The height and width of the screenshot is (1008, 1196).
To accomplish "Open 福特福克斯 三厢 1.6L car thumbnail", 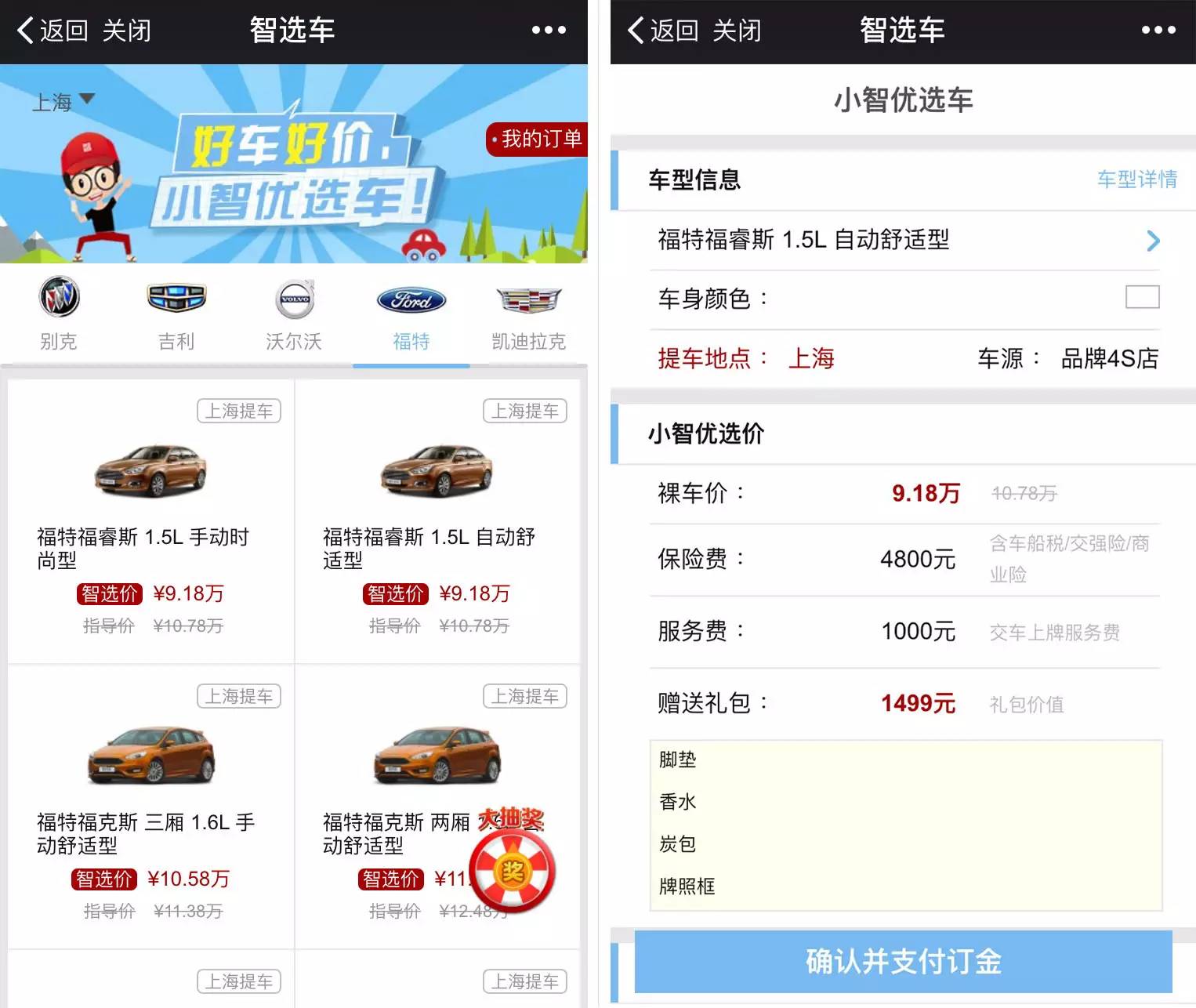I will tap(150, 756).
